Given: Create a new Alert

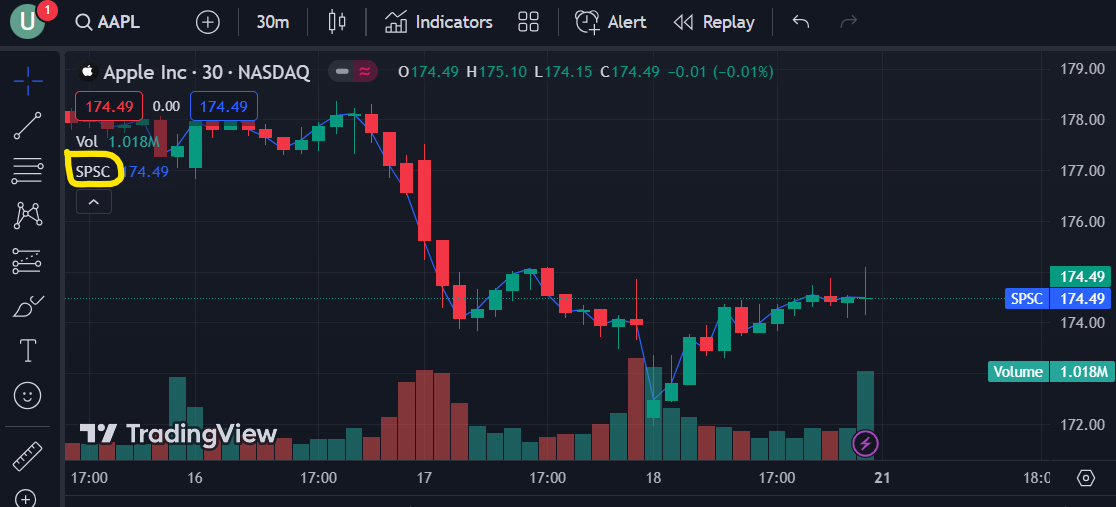Looking at the screenshot, I should tap(611, 22).
